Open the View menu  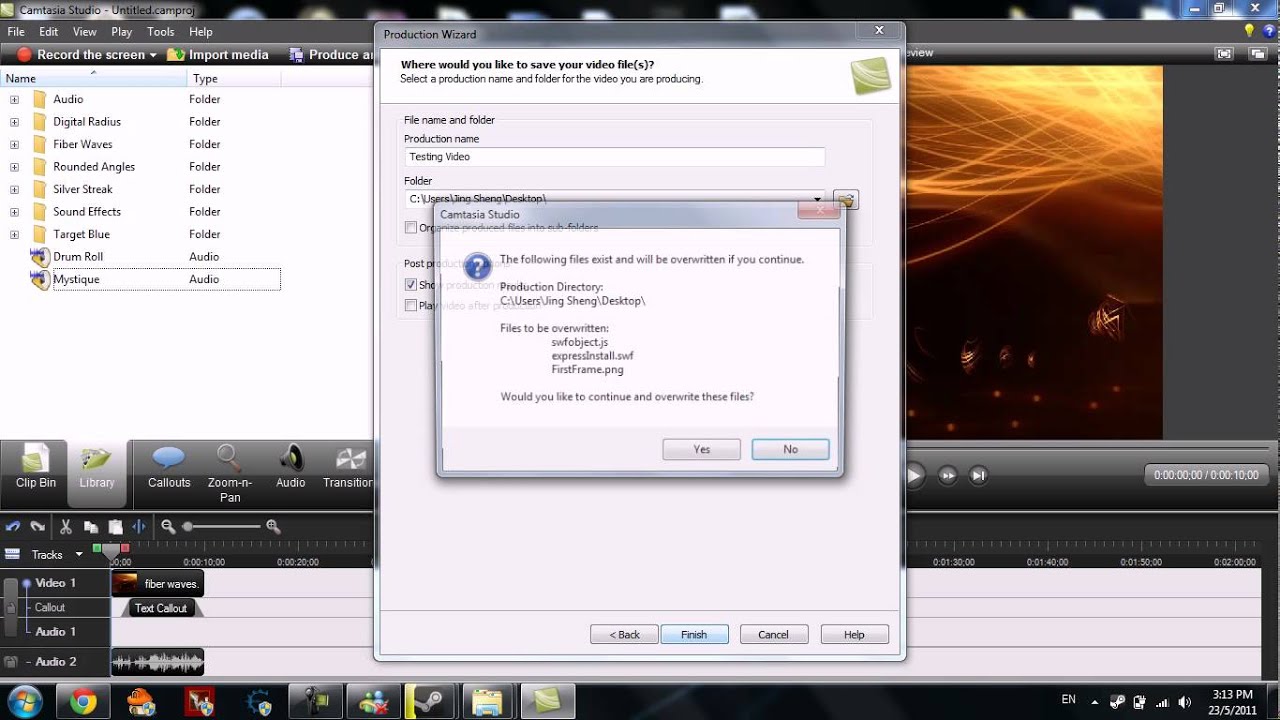[x=84, y=32]
